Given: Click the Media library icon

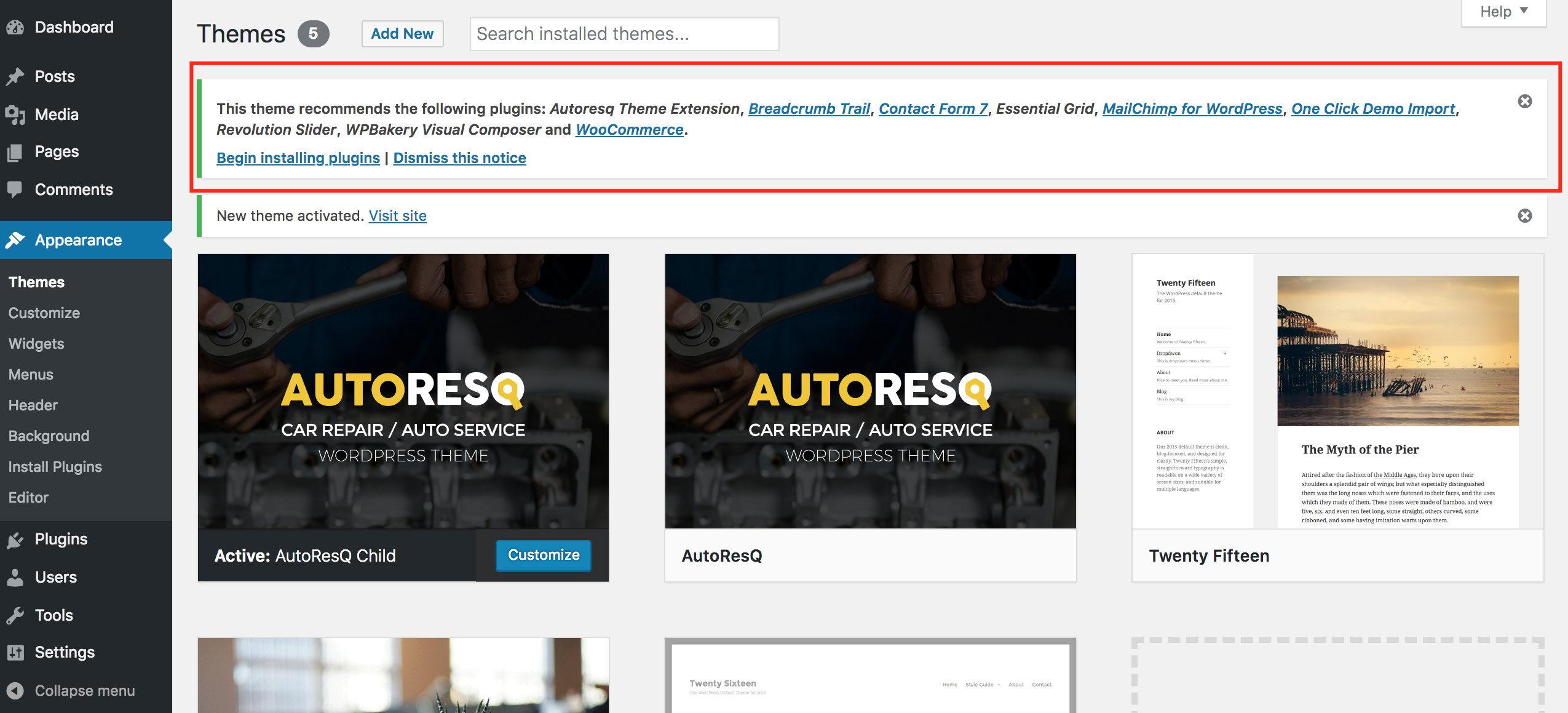Looking at the screenshot, I should (x=15, y=114).
